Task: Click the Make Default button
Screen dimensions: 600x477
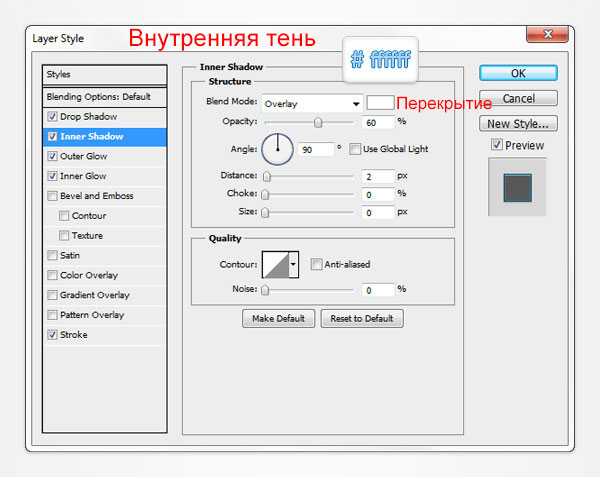Action: (x=279, y=318)
